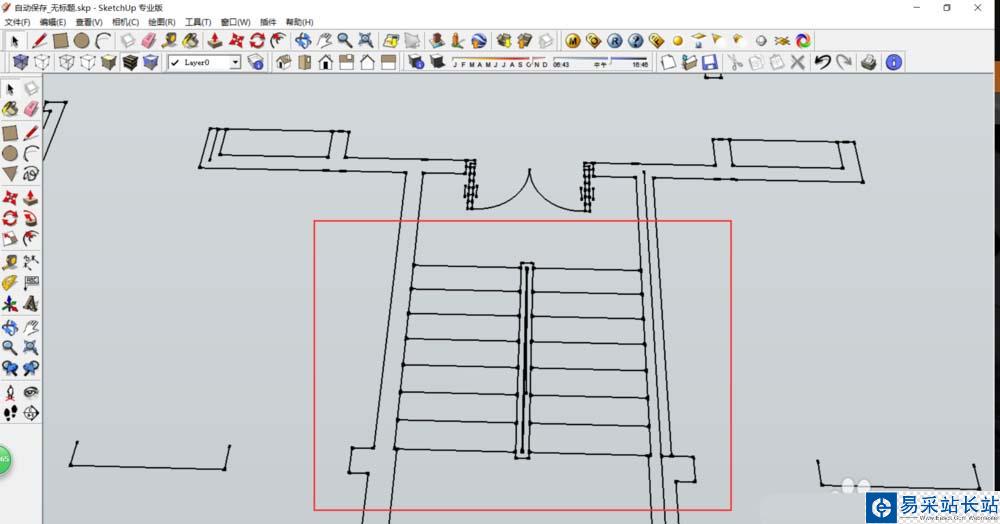The width and height of the screenshot is (1000, 524).
Task: Select the Orbit tool in top toolbar
Action: point(303,41)
